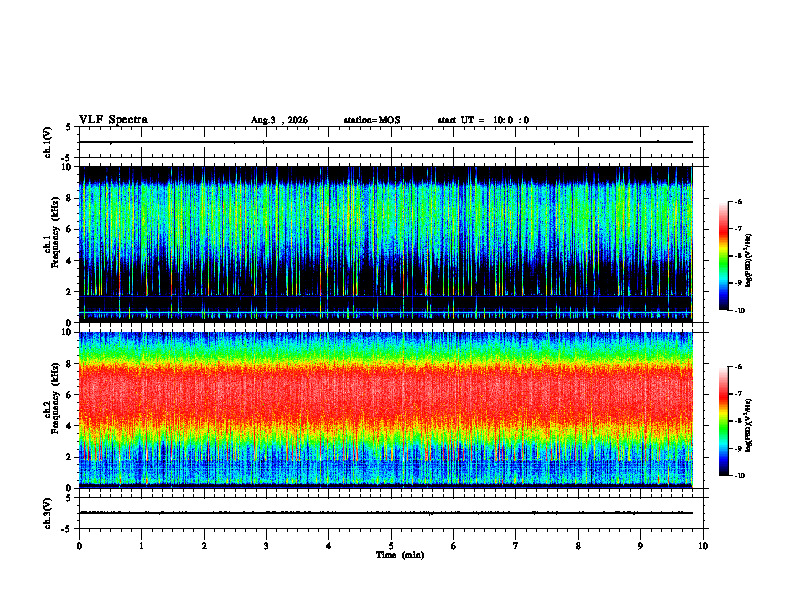Click the time axis tick label "4"

click(x=329, y=546)
